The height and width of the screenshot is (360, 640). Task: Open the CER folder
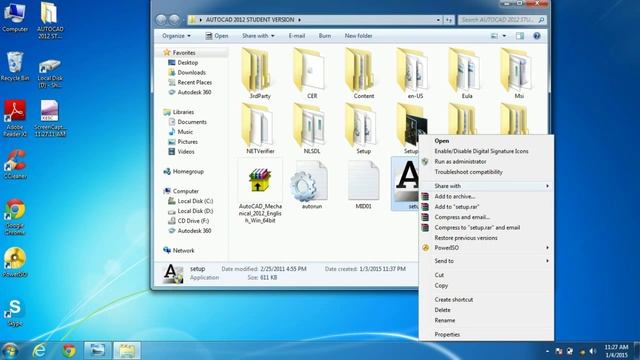pos(311,73)
